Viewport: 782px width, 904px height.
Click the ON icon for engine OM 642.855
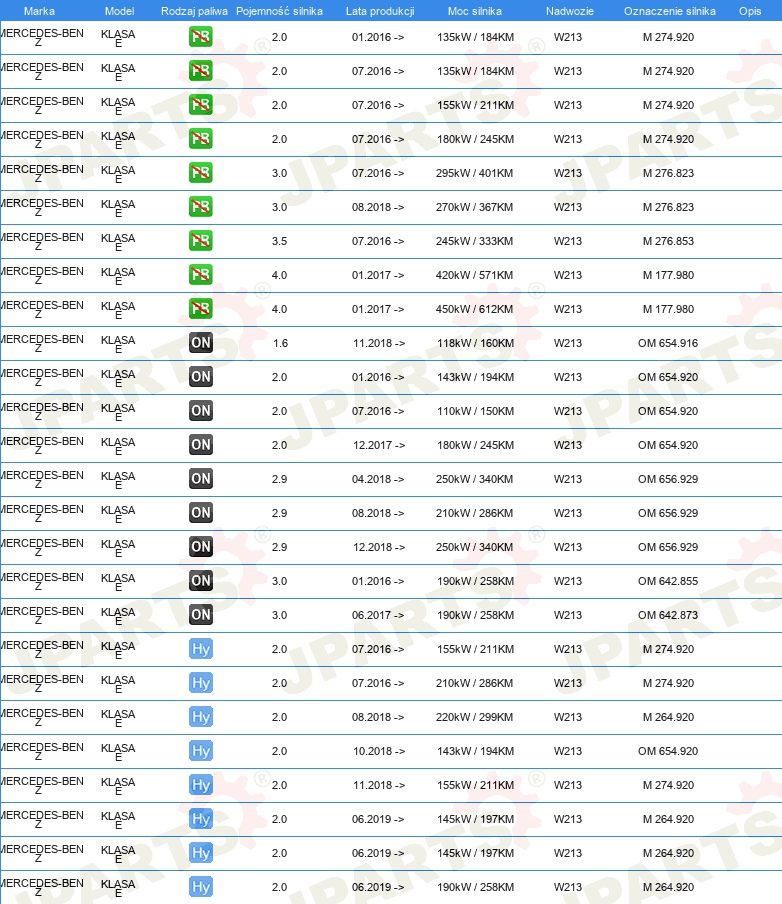click(x=201, y=581)
